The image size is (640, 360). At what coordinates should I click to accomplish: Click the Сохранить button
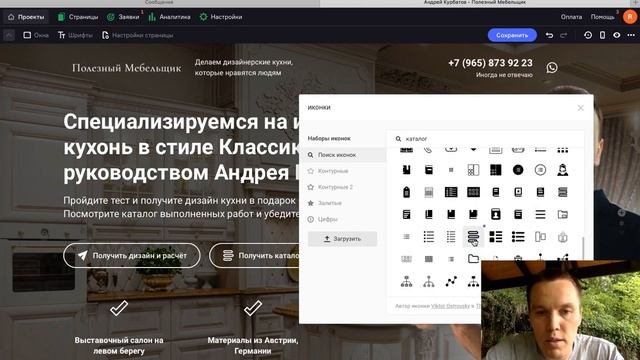512,36
